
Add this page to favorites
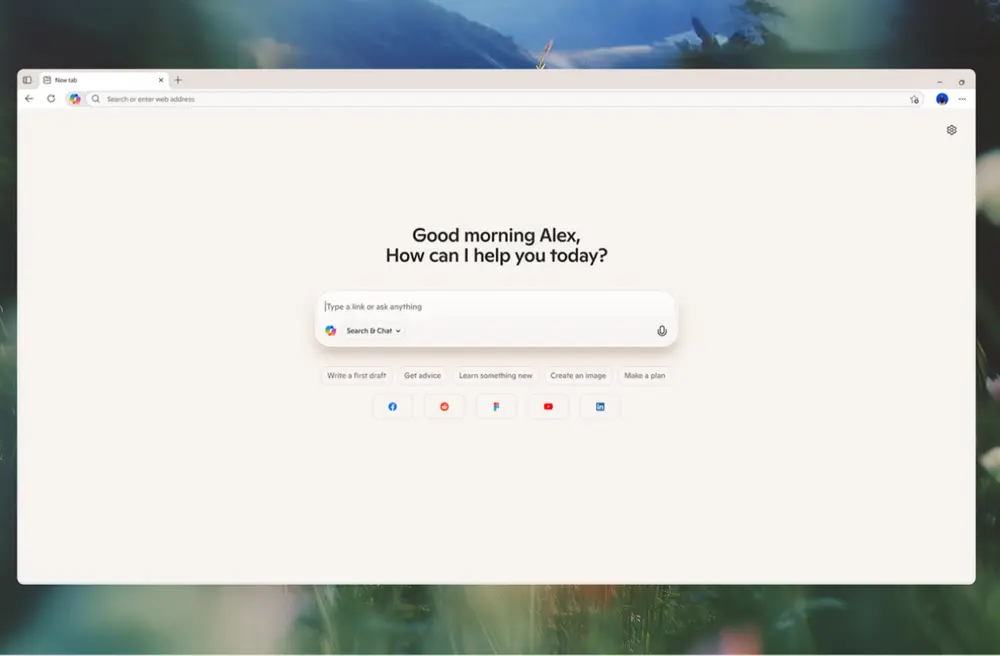[913, 99]
